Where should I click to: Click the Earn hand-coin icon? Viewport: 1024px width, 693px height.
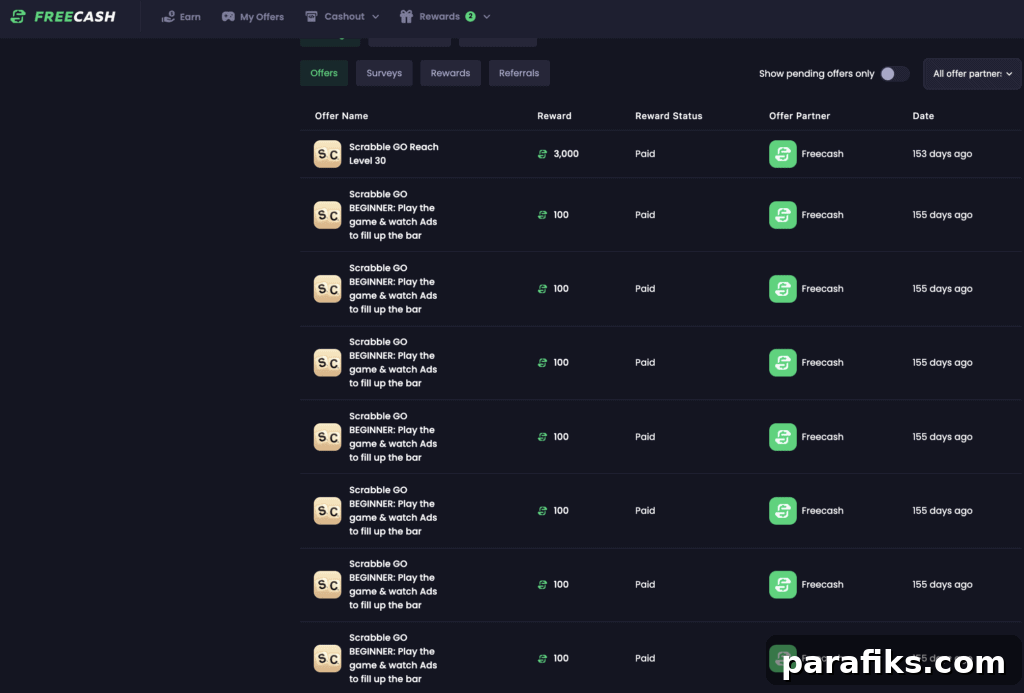(x=168, y=16)
